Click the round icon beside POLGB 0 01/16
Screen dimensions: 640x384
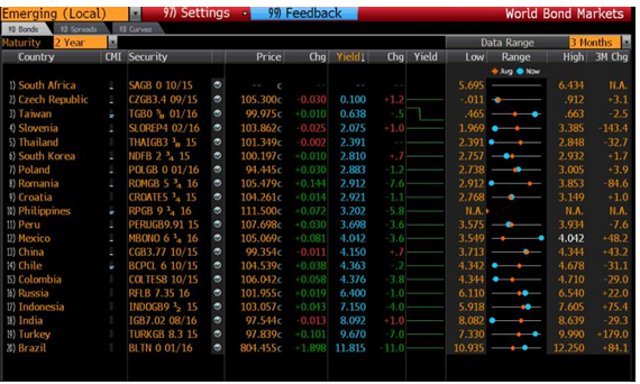[x=217, y=169]
